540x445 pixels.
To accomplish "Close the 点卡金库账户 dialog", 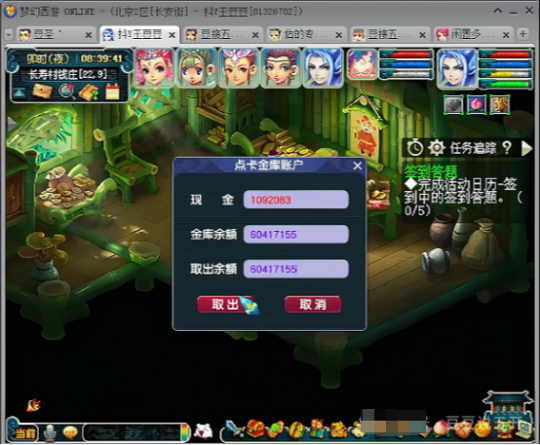I will [x=357, y=166].
